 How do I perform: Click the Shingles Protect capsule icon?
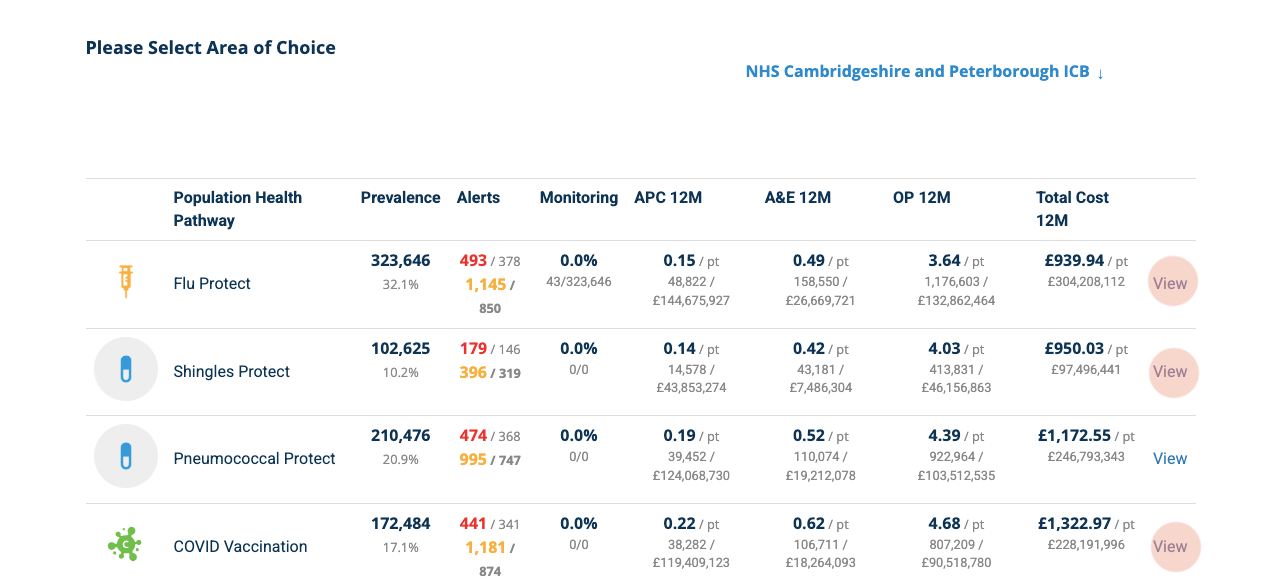point(126,370)
